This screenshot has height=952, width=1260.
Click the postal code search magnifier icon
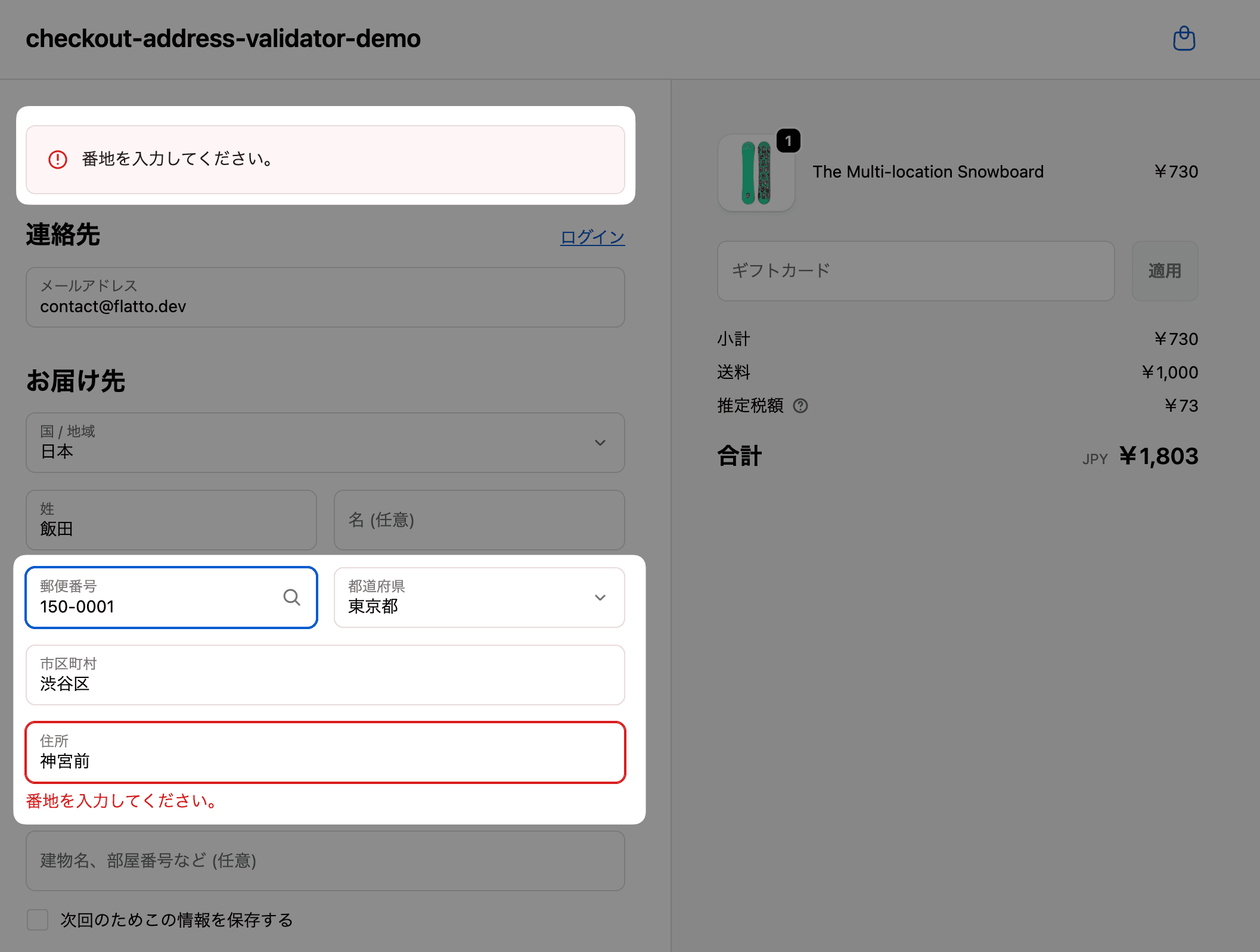tap(291, 597)
